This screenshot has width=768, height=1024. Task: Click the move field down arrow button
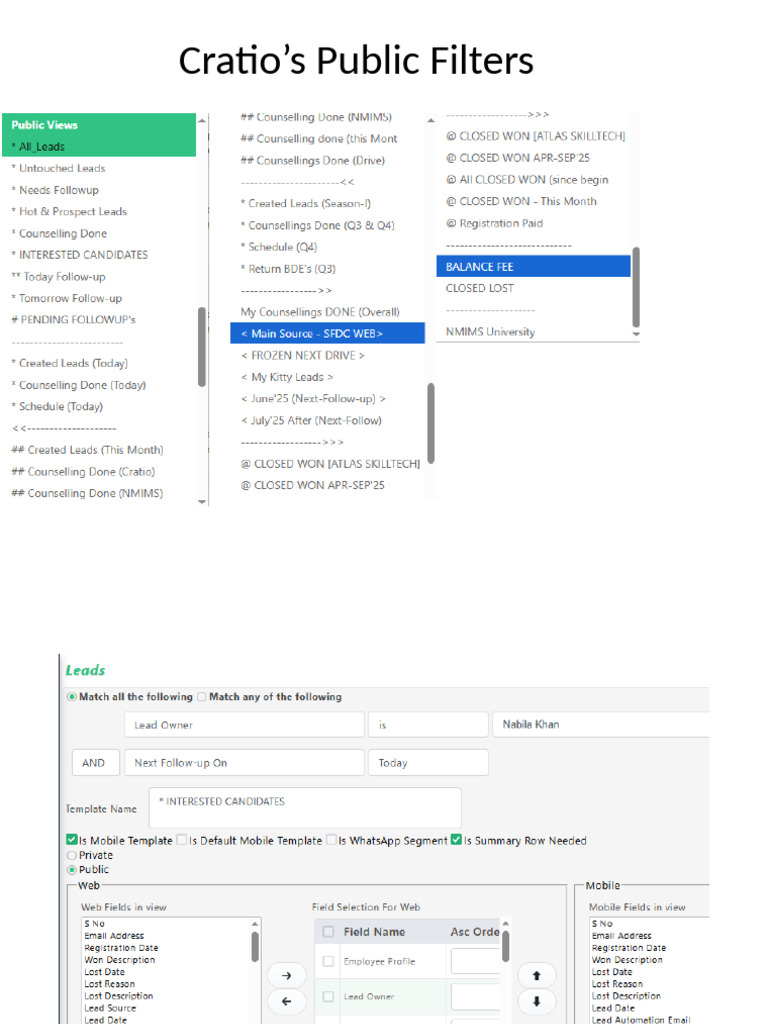pos(537,1001)
